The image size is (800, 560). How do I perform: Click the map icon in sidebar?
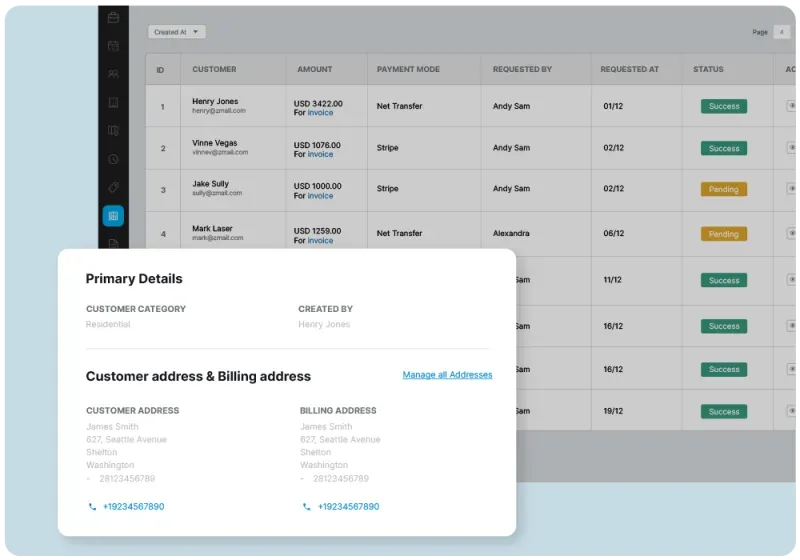[x=113, y=131]
